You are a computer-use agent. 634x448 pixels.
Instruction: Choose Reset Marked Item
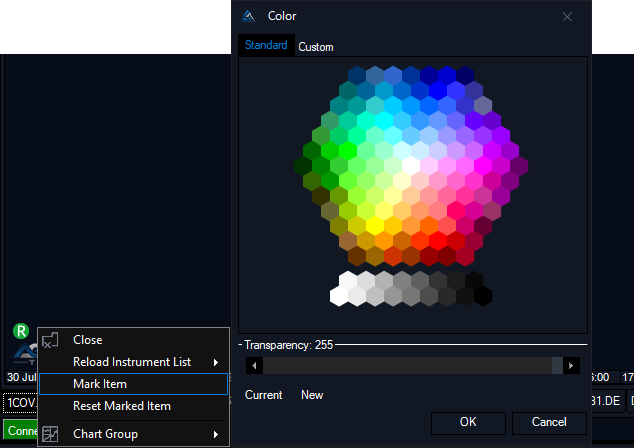122,406
